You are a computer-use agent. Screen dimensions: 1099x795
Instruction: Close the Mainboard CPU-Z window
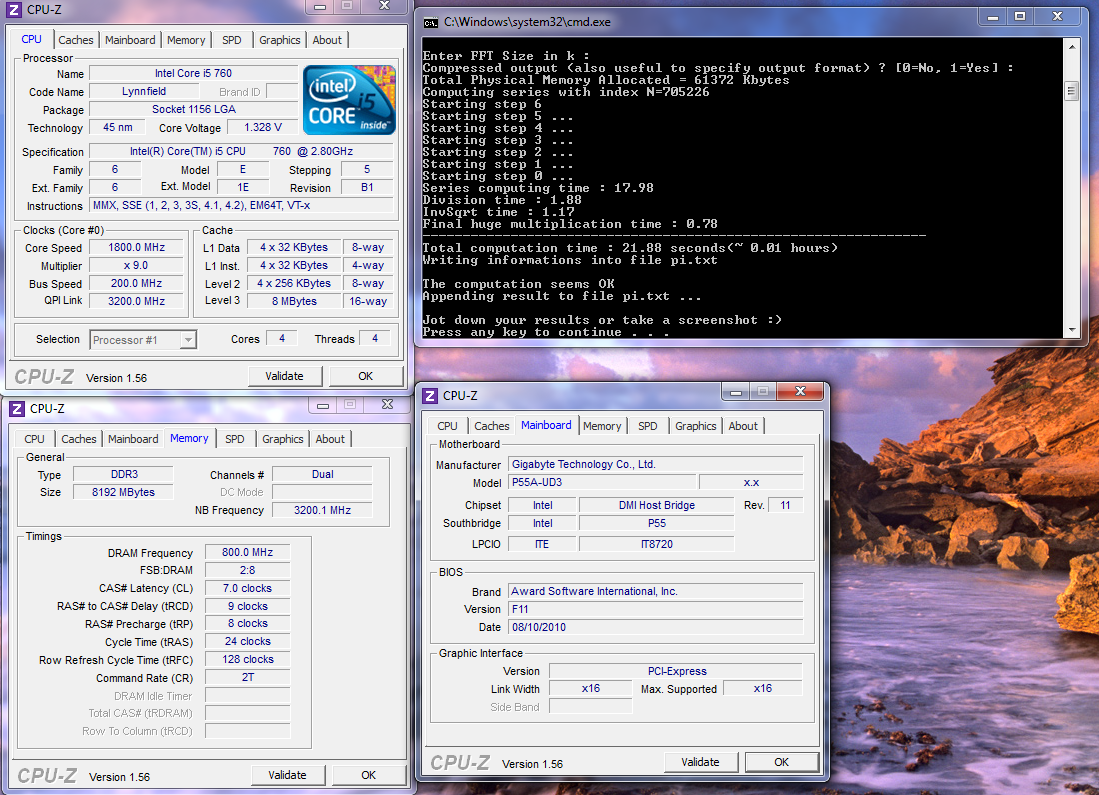(800, 391)
